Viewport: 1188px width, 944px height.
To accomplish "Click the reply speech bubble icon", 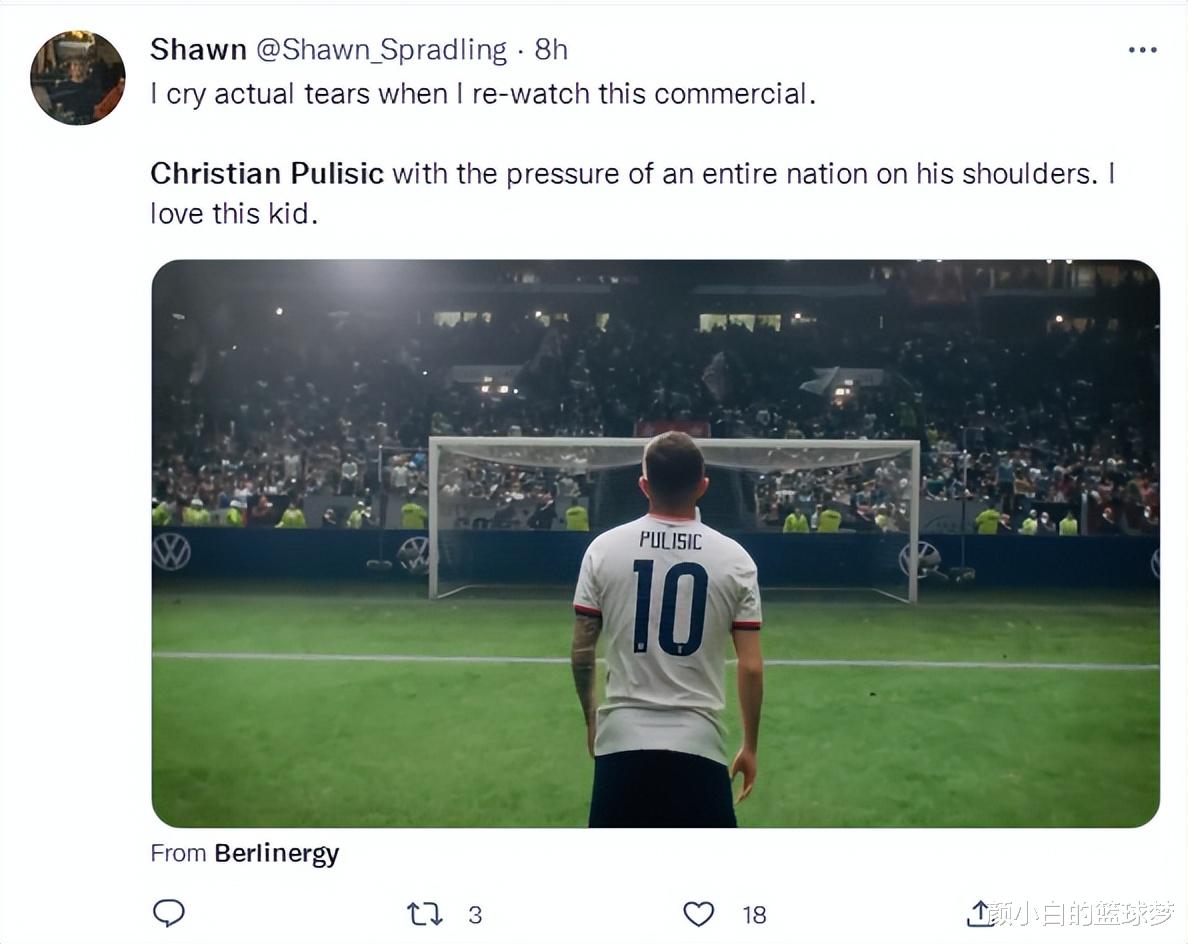I will [168, 913].
